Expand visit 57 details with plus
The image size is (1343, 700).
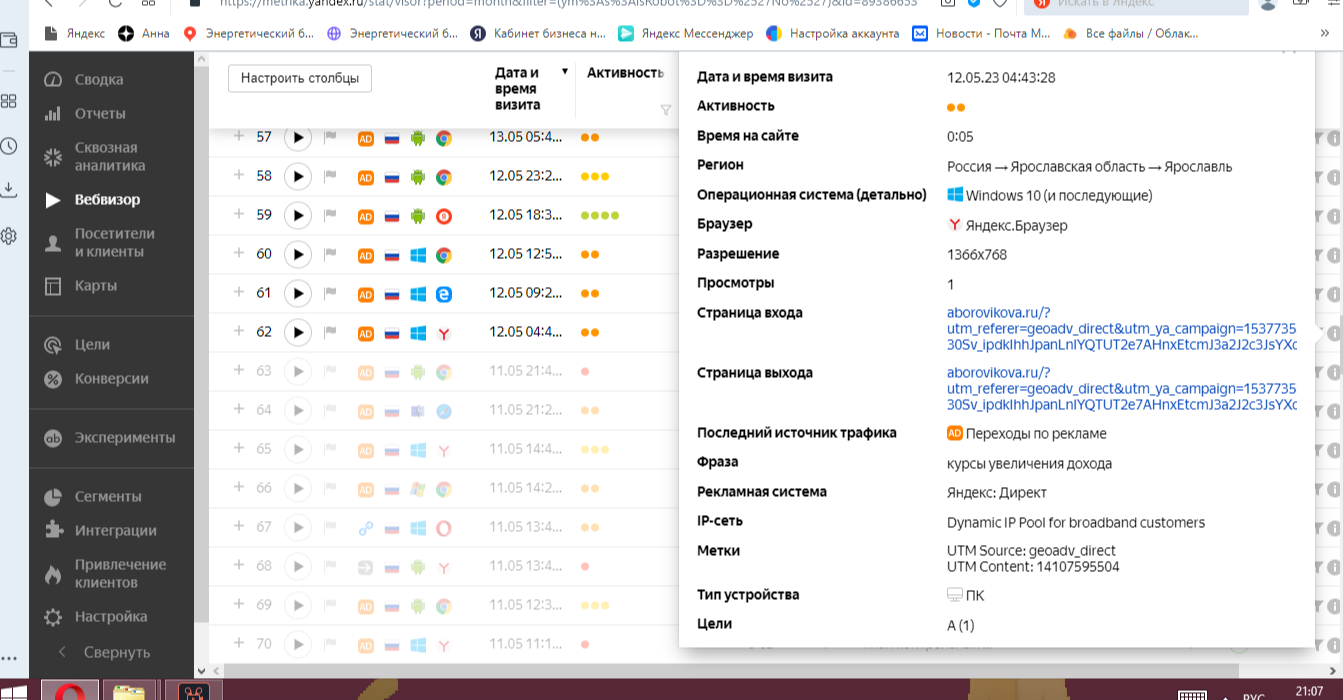tap(239, 136)
